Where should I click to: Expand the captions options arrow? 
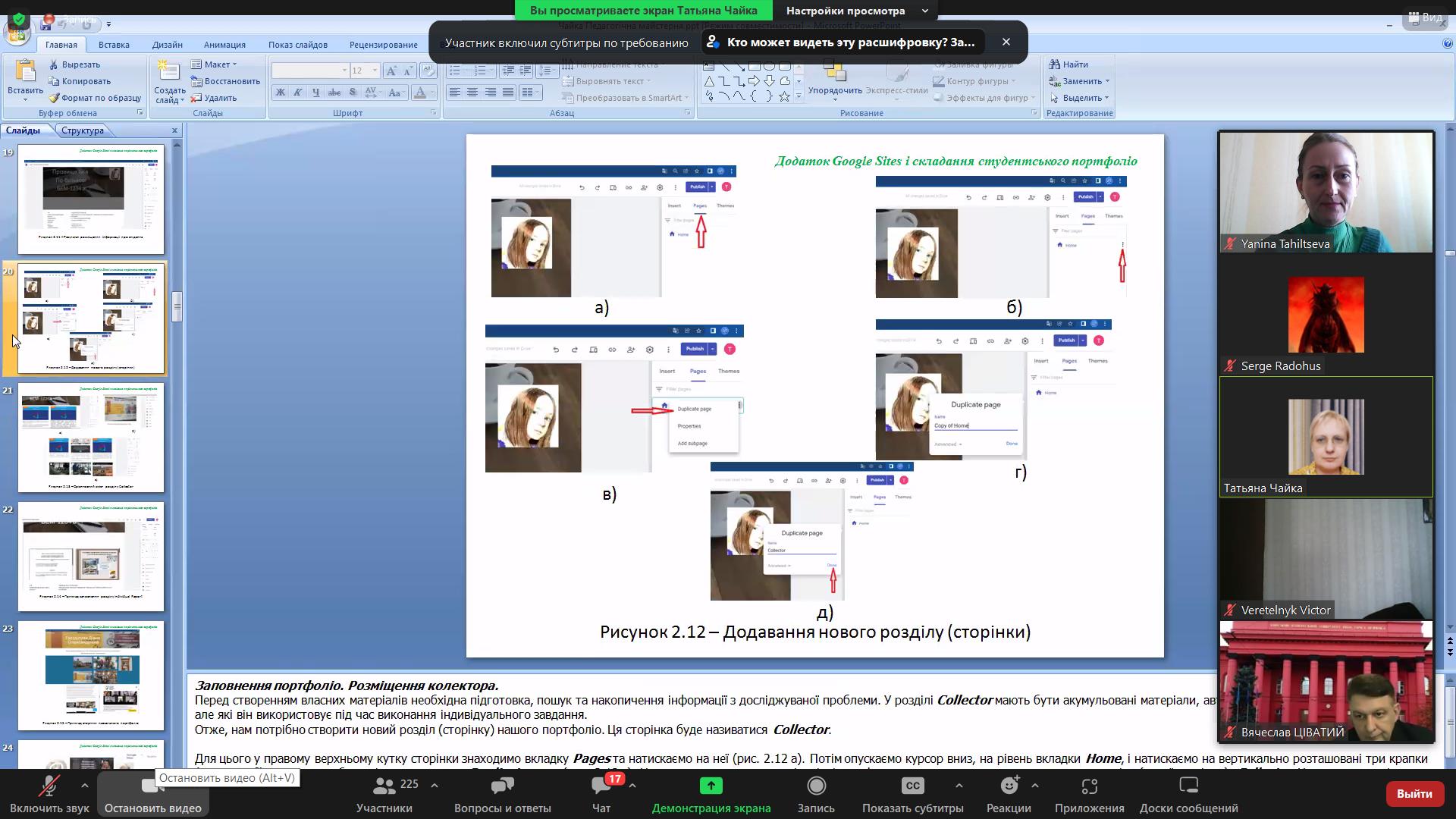[x=959, y=786]
